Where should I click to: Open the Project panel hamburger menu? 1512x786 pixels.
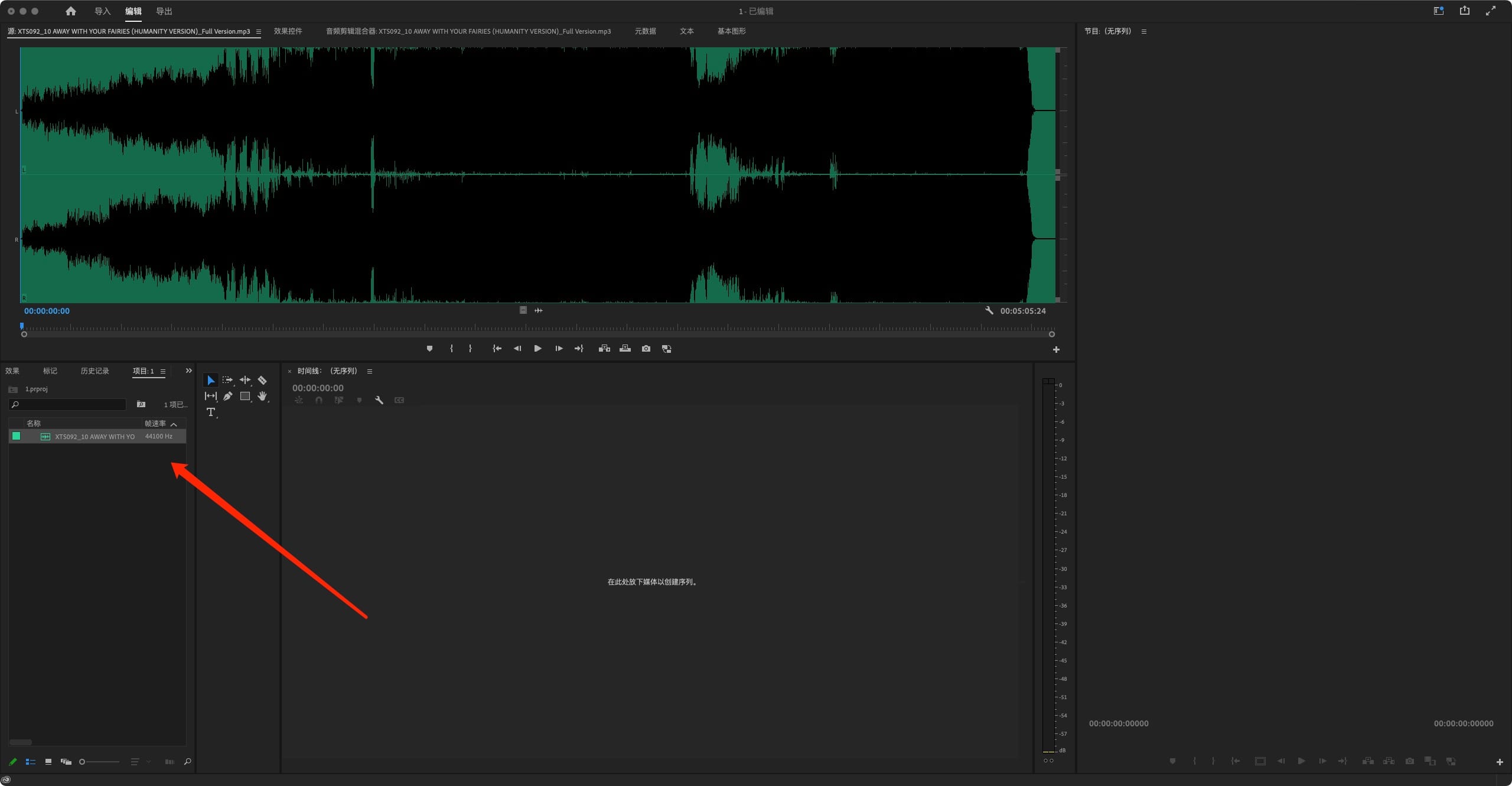pyautogui.click(x=163, y=371)
